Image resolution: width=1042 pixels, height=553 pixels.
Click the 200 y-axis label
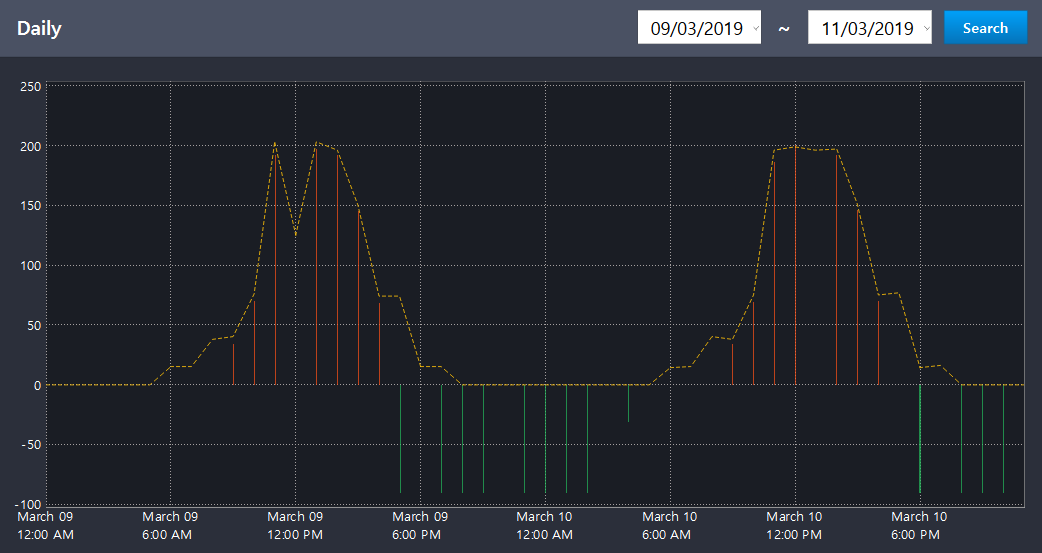point(30,146)
